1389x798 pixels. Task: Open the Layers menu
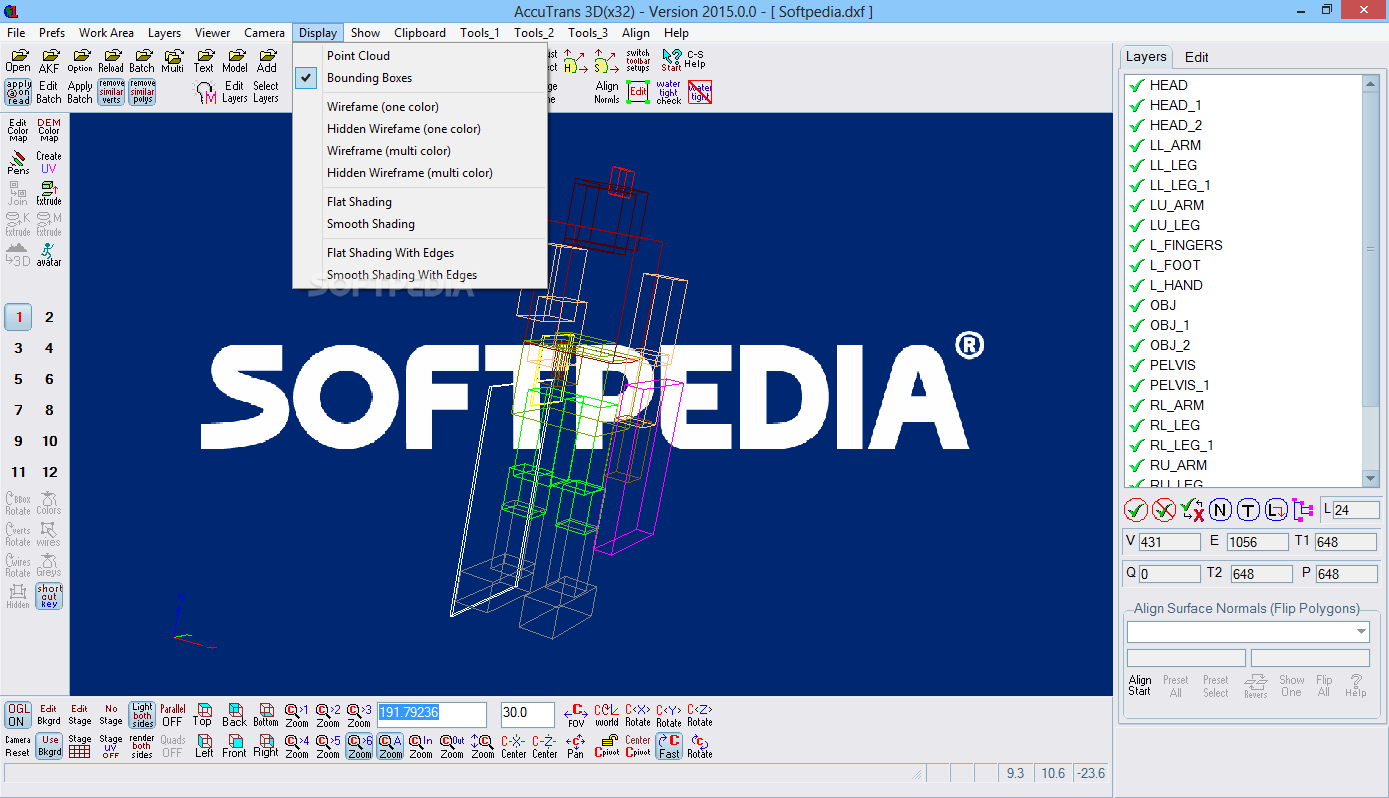pos(165,33)
